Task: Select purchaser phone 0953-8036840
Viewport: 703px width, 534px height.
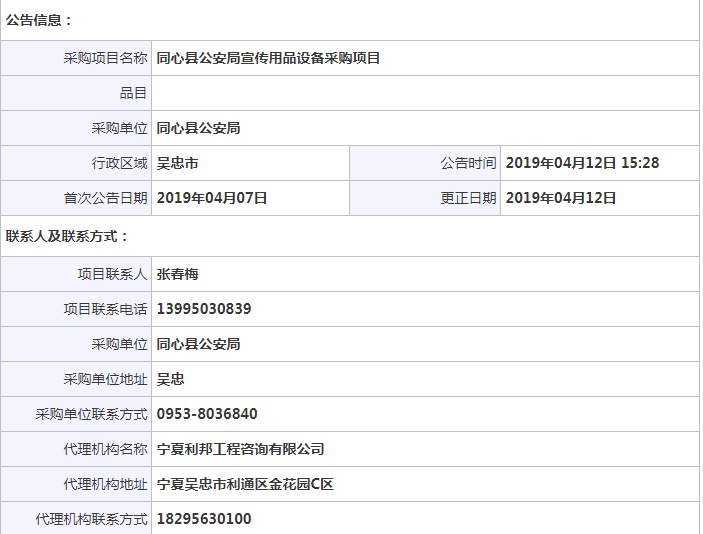Action: [x=207, y=414]
